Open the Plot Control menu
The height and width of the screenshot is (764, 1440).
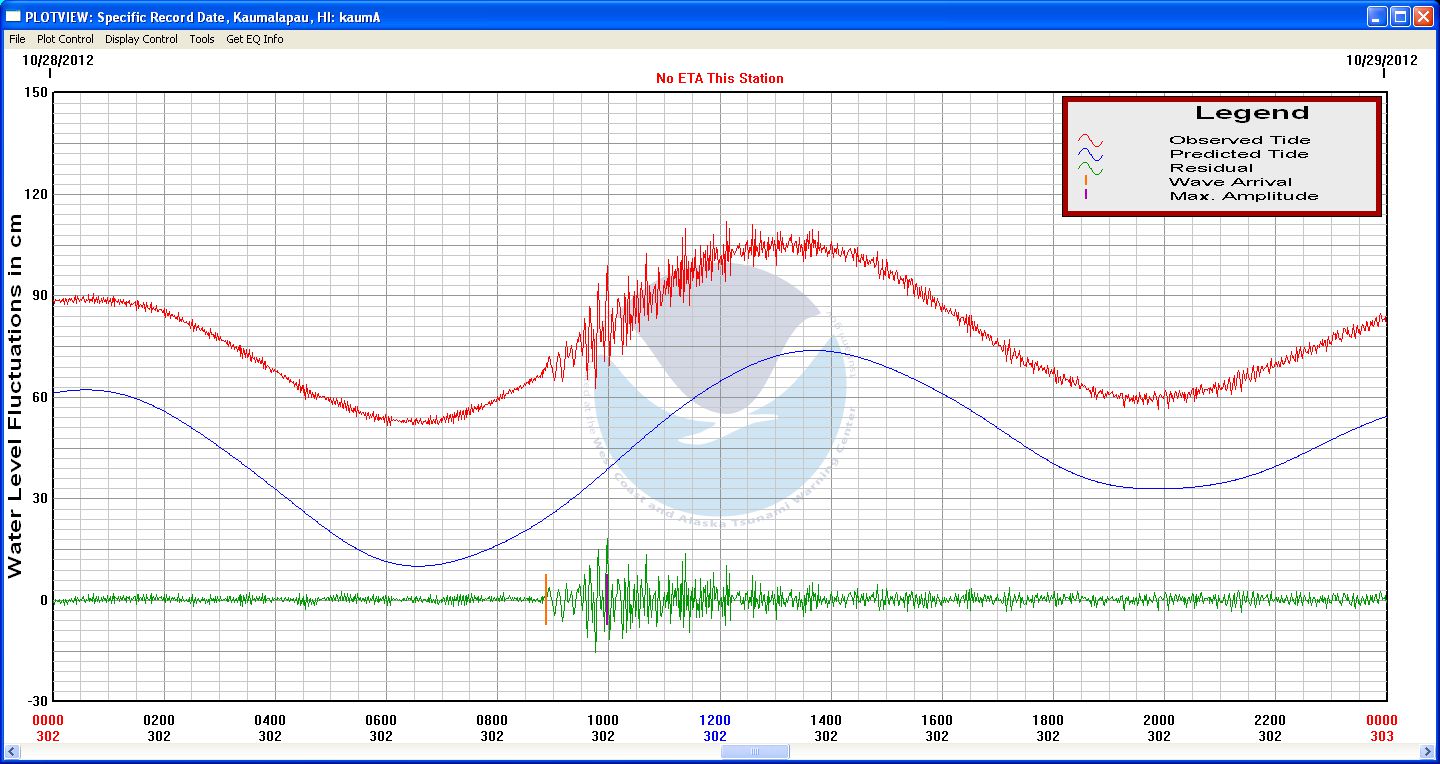pyautogui.click(x=65, y=39)
